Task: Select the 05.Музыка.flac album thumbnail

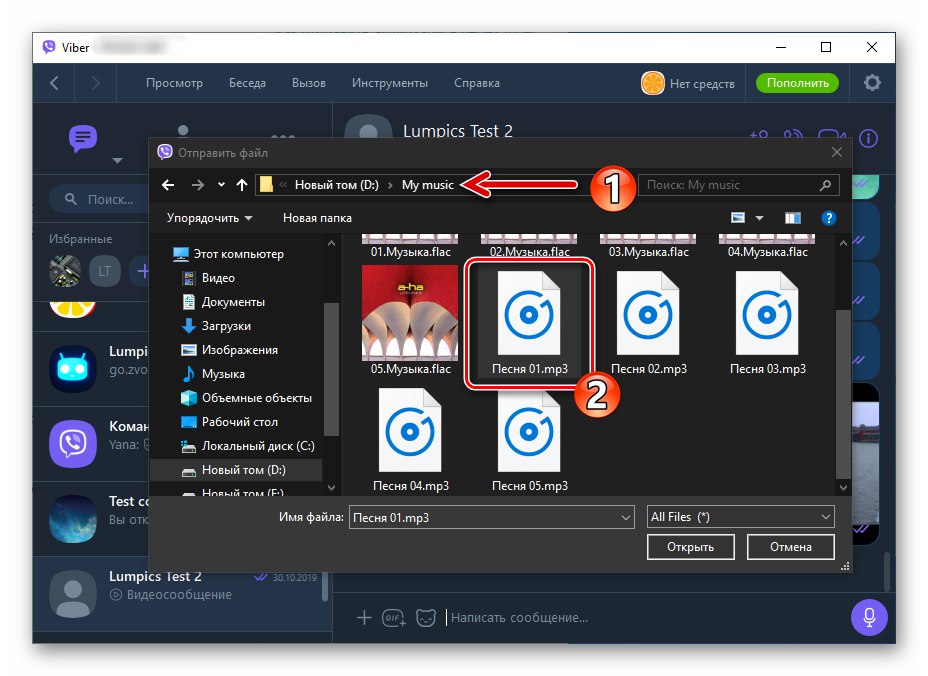Action: tap(410, 313)
